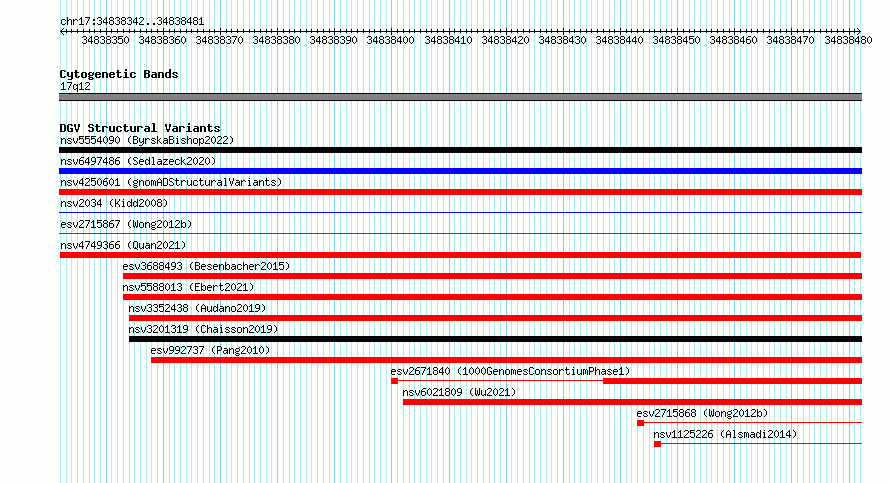Select the black nsv3201319 variant bar
The width and height of the screenshot is (890, 483).
496,339
